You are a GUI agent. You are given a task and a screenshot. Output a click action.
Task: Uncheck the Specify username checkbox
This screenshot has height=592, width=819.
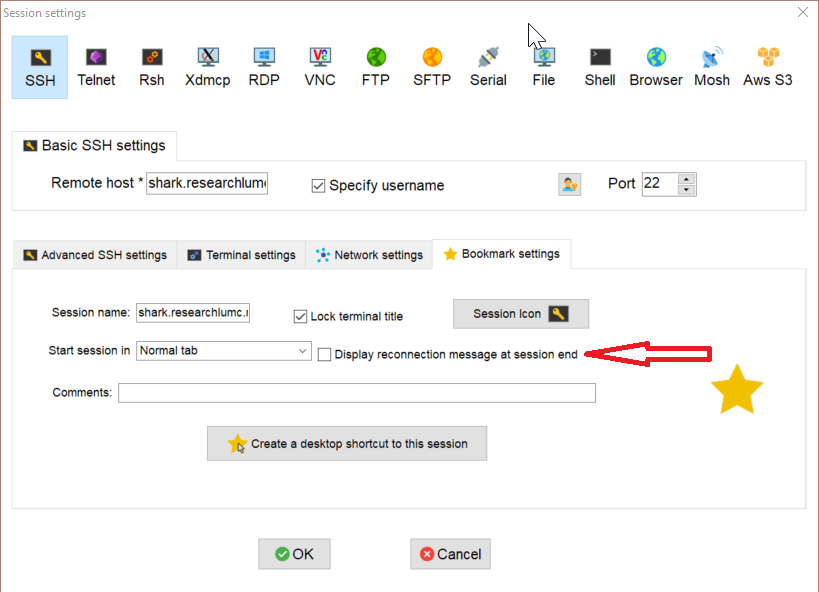point(319,185)
